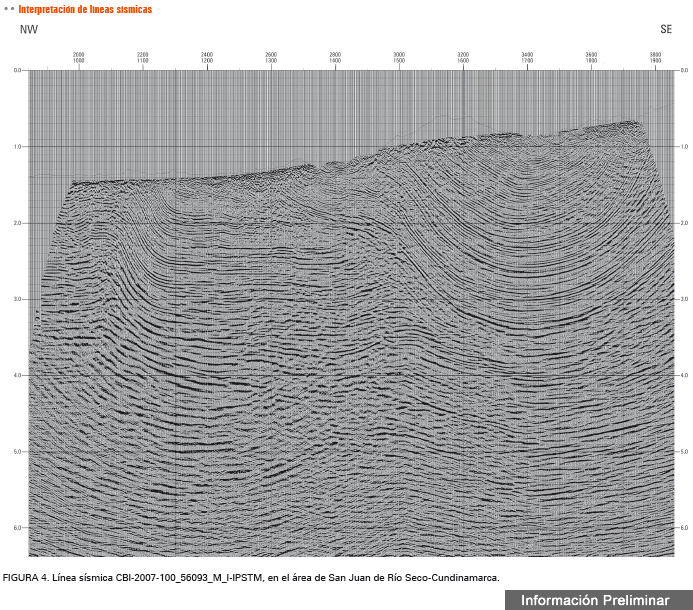Select the 2200 trace marker on top axis
The image size is (693, 610).
click(x=143, y=54)
